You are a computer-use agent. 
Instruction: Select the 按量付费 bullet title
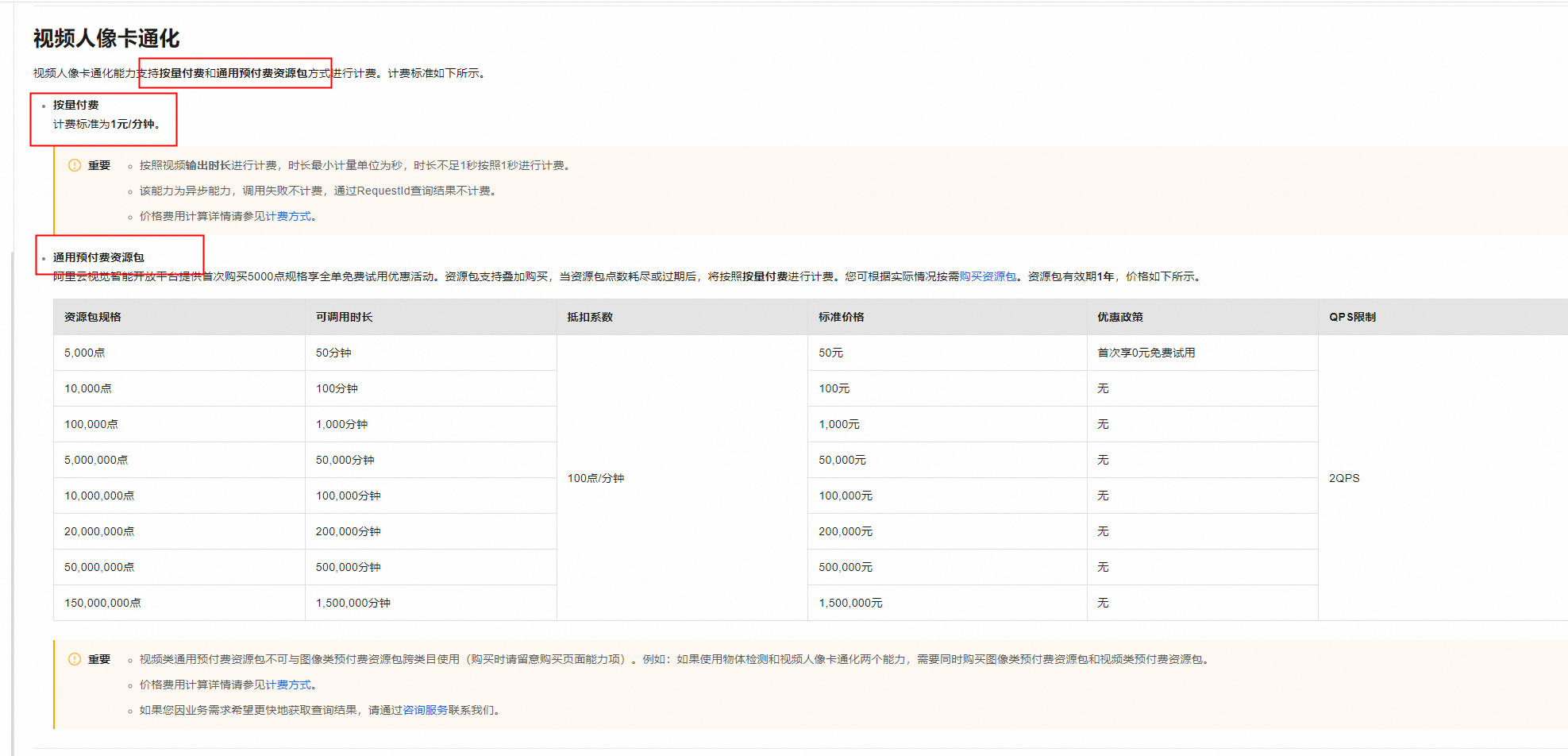click(76, 105)
